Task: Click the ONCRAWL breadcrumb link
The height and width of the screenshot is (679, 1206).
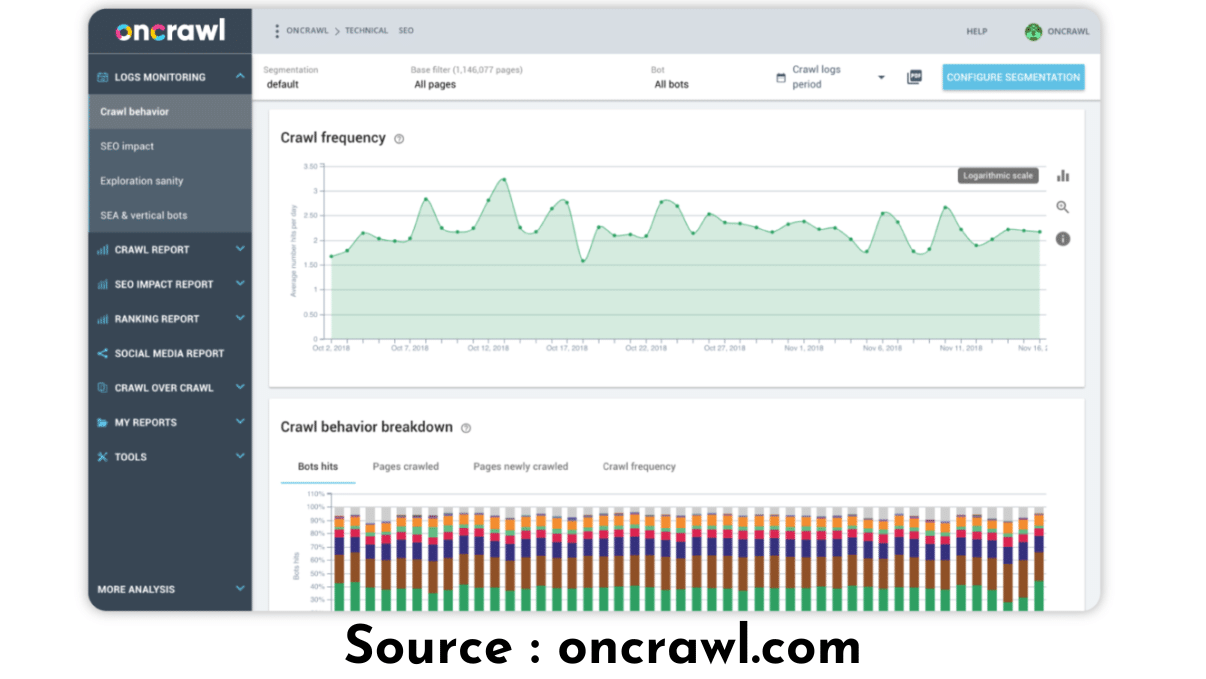Action: 308,31
